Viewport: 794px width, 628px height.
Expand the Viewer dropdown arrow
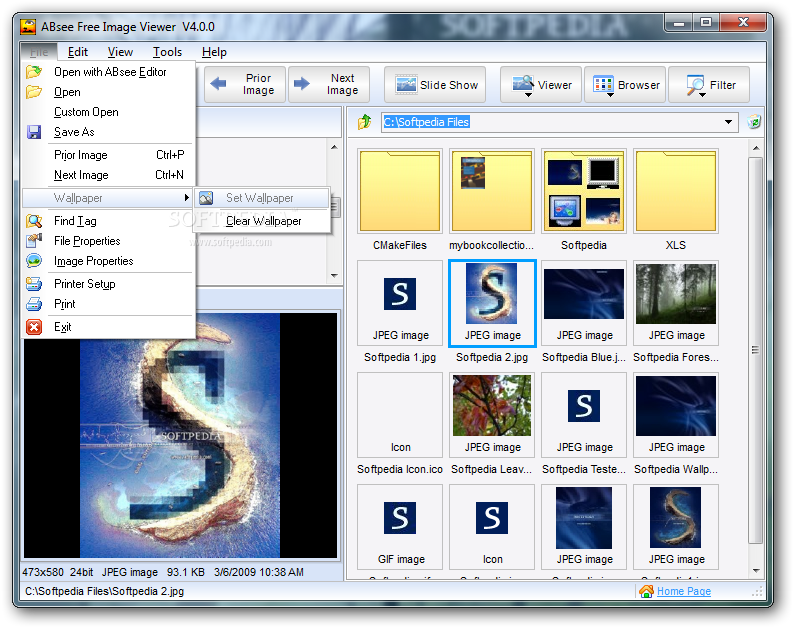[528, 95]
